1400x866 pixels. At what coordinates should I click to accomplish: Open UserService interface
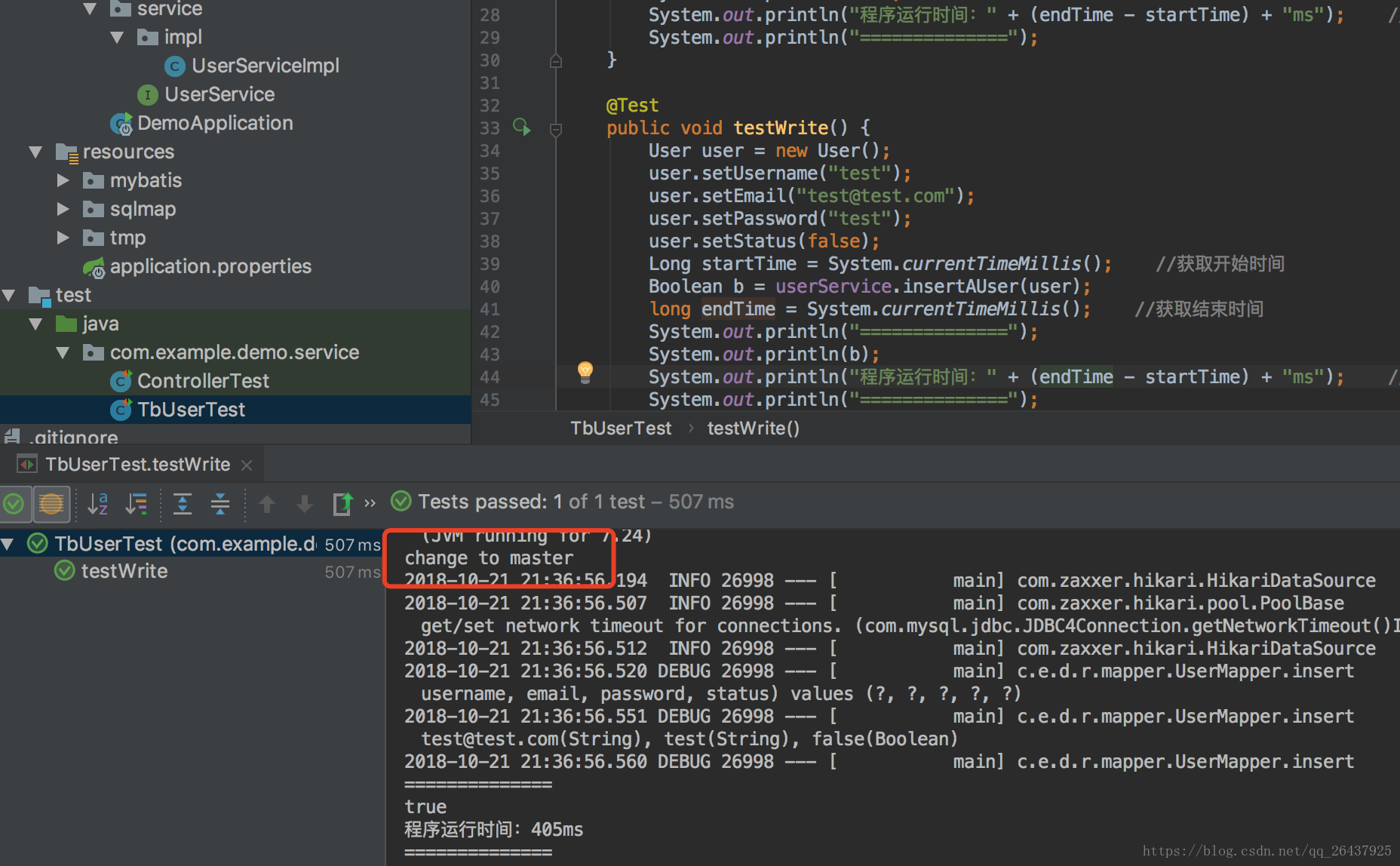coord(220,94)
